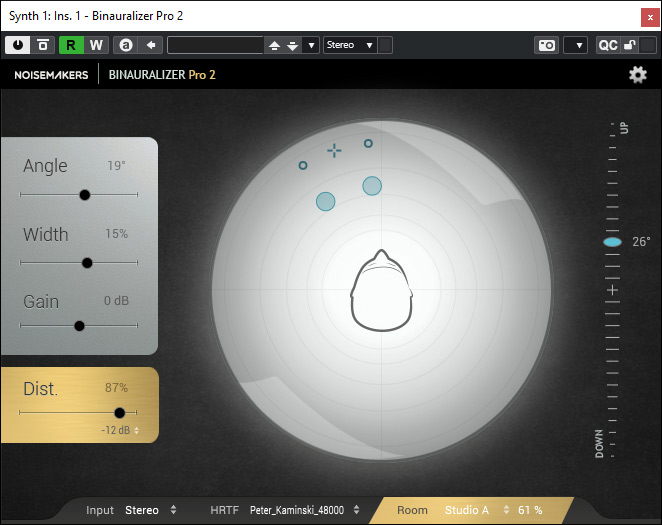Click the Dist. slider handle
This screenshot has width=662, height=525.
[x=120, y=412]
